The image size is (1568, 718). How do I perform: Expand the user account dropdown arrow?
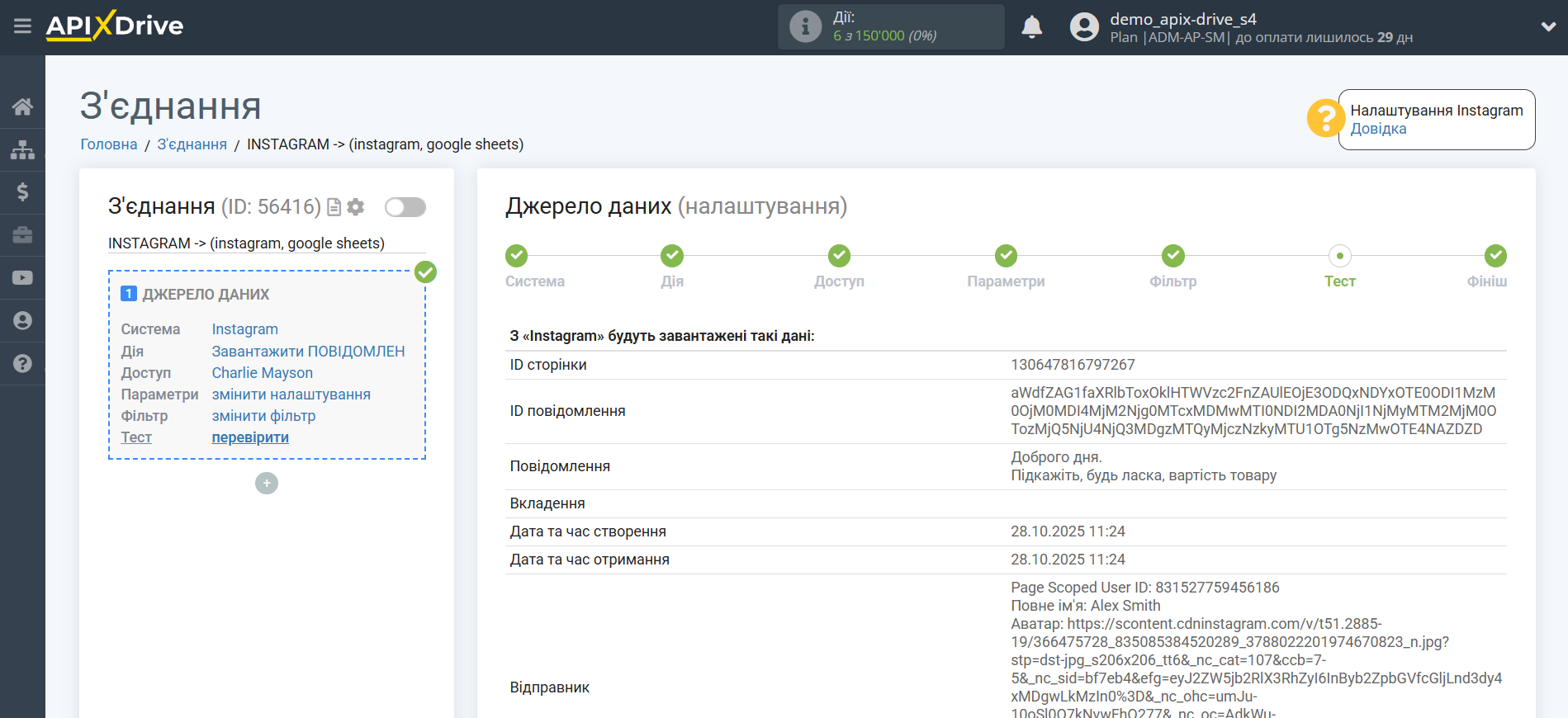coord(1548,27)
